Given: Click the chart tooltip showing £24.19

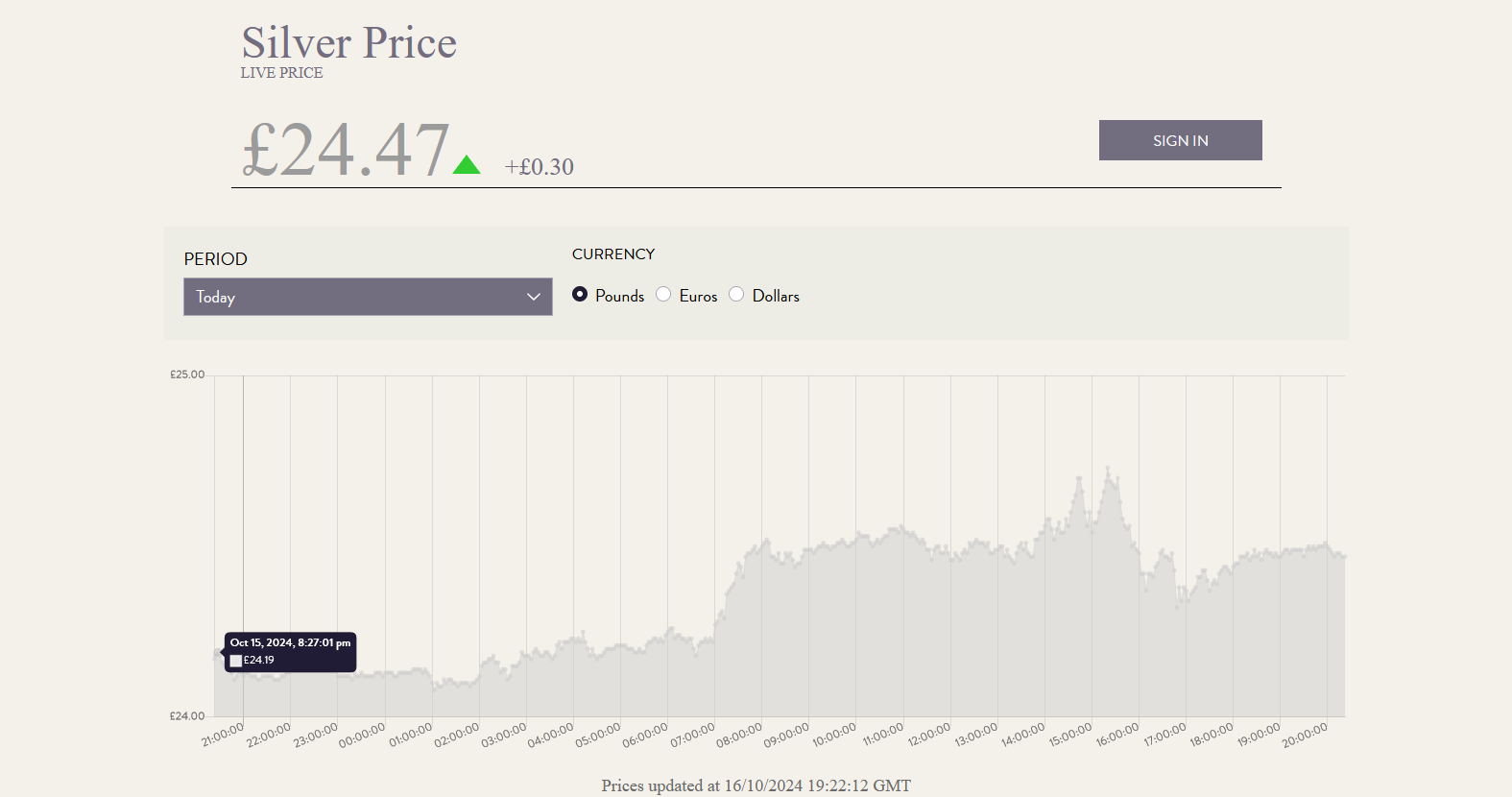Looking at the screenshot, I should (x=291, y=652).
